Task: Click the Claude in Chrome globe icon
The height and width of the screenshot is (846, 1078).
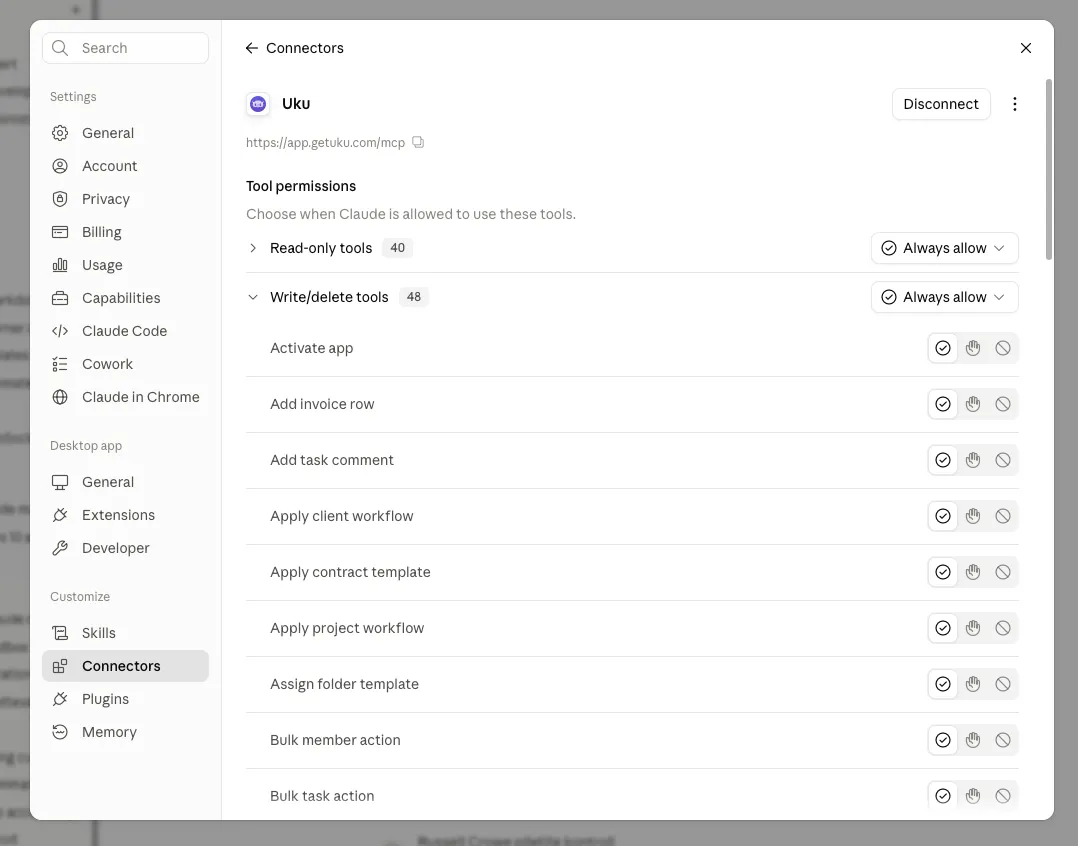Action: (x=60, y=397)
